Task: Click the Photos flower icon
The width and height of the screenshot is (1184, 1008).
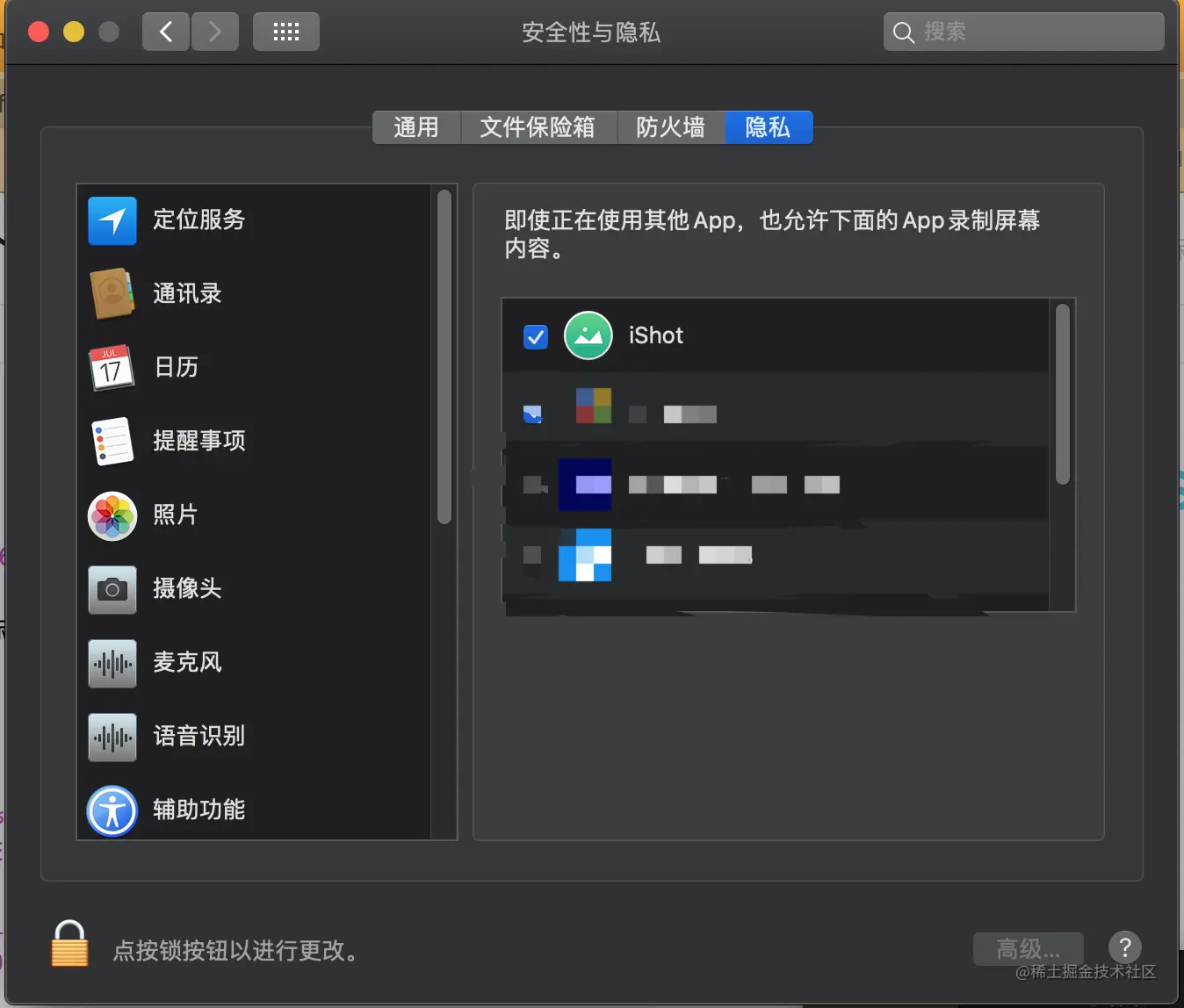Action: [112, 515]
